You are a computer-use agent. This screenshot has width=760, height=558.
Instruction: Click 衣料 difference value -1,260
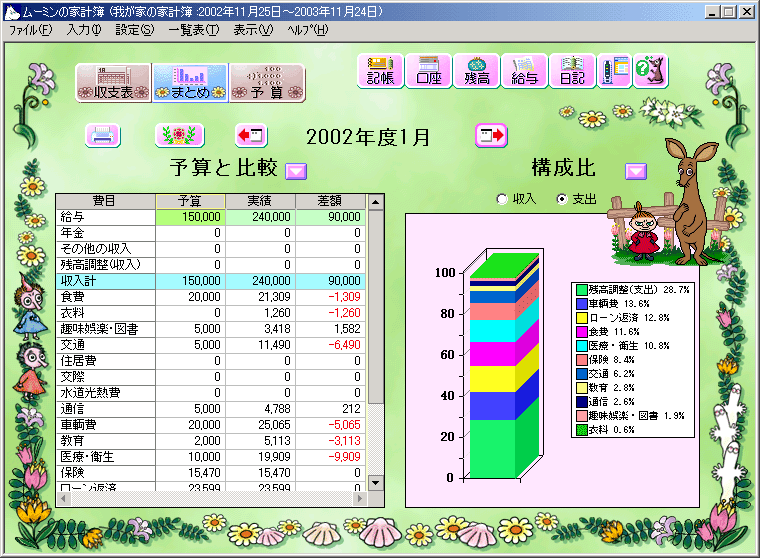tap(330, 313)
